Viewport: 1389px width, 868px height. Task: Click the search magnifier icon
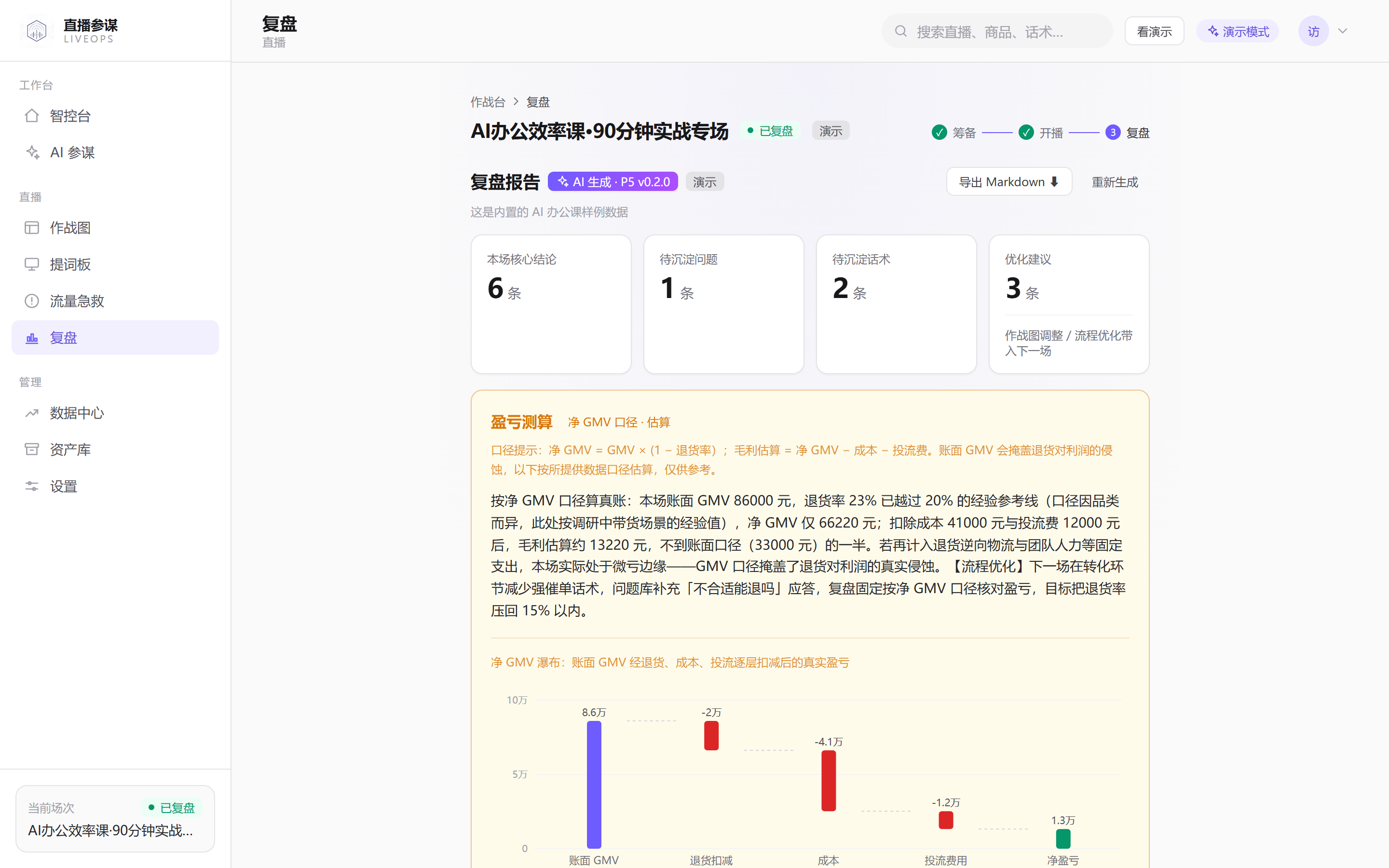point(901,31)
